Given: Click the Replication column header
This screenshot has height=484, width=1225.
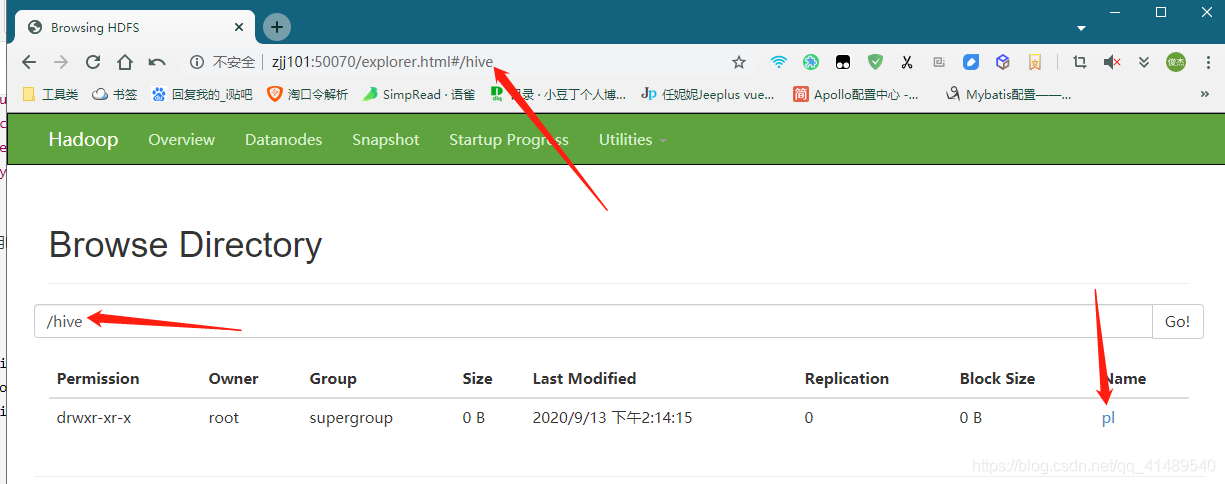Looking at the screenshot, I should 847,379.
